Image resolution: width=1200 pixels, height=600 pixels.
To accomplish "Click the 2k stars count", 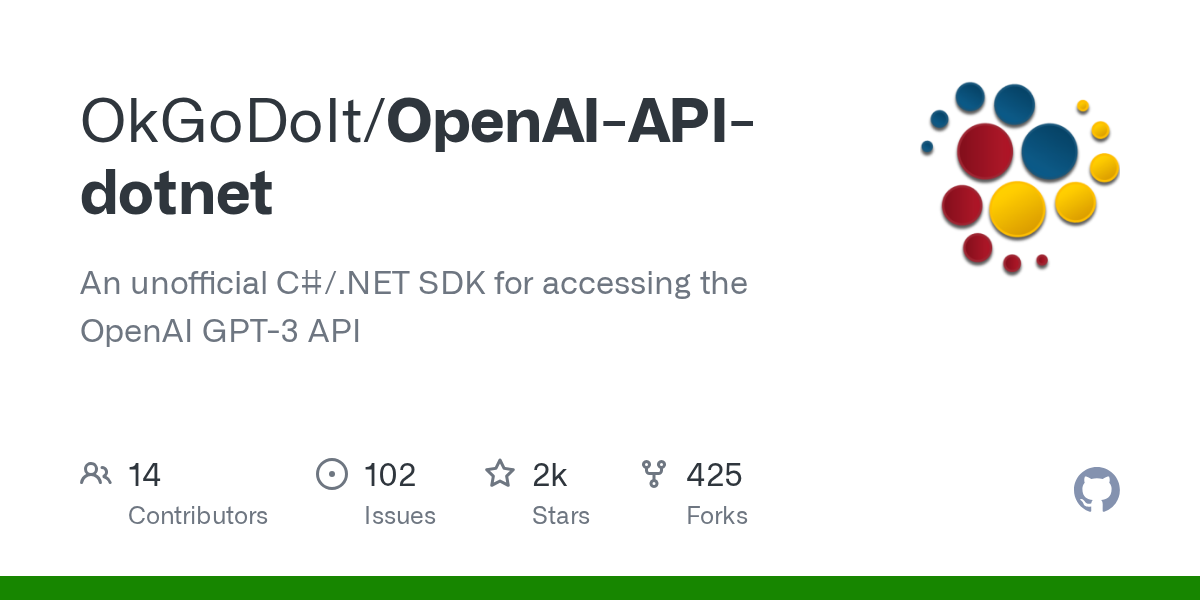I will (x=550, y=475).
